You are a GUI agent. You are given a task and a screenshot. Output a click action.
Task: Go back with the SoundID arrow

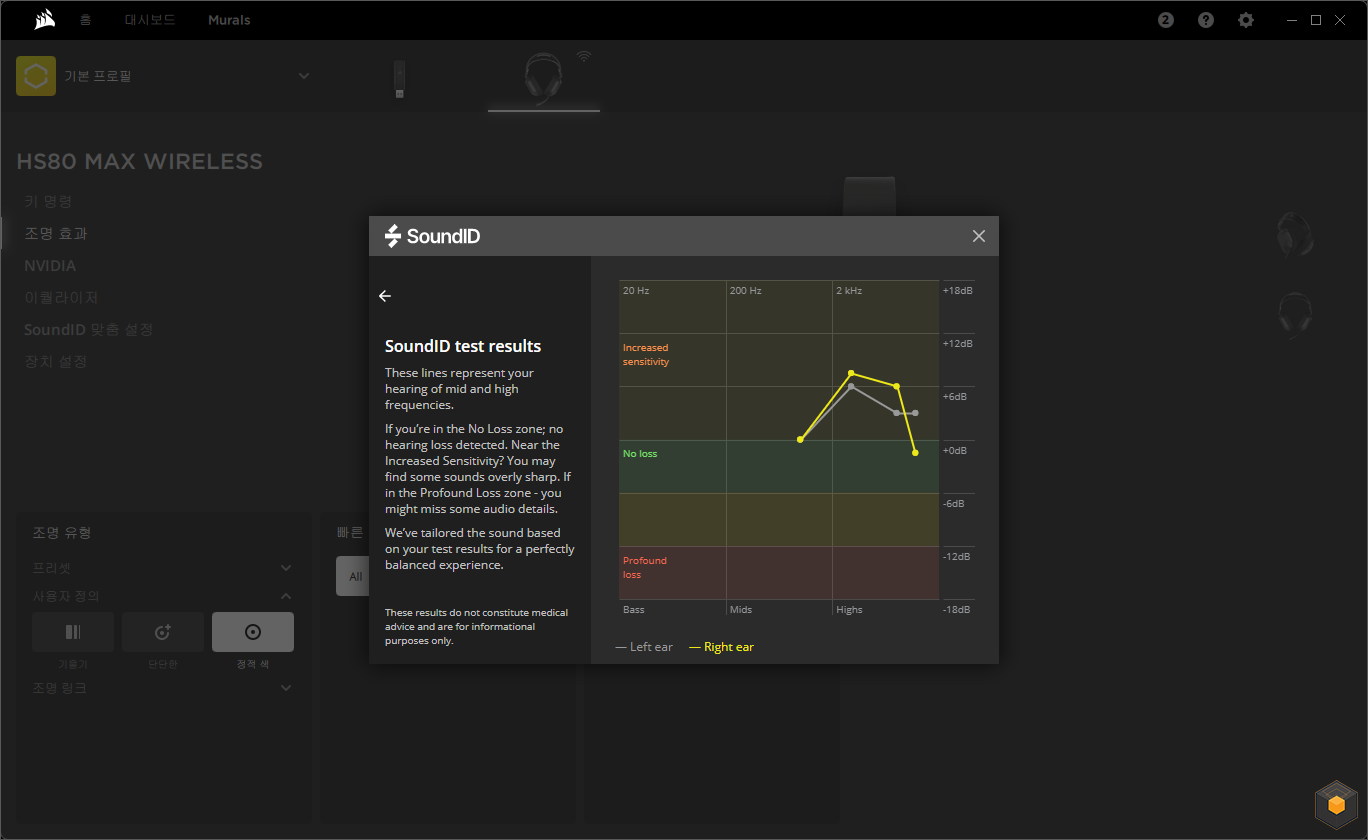pyautogui.click(x=385, y=296)
